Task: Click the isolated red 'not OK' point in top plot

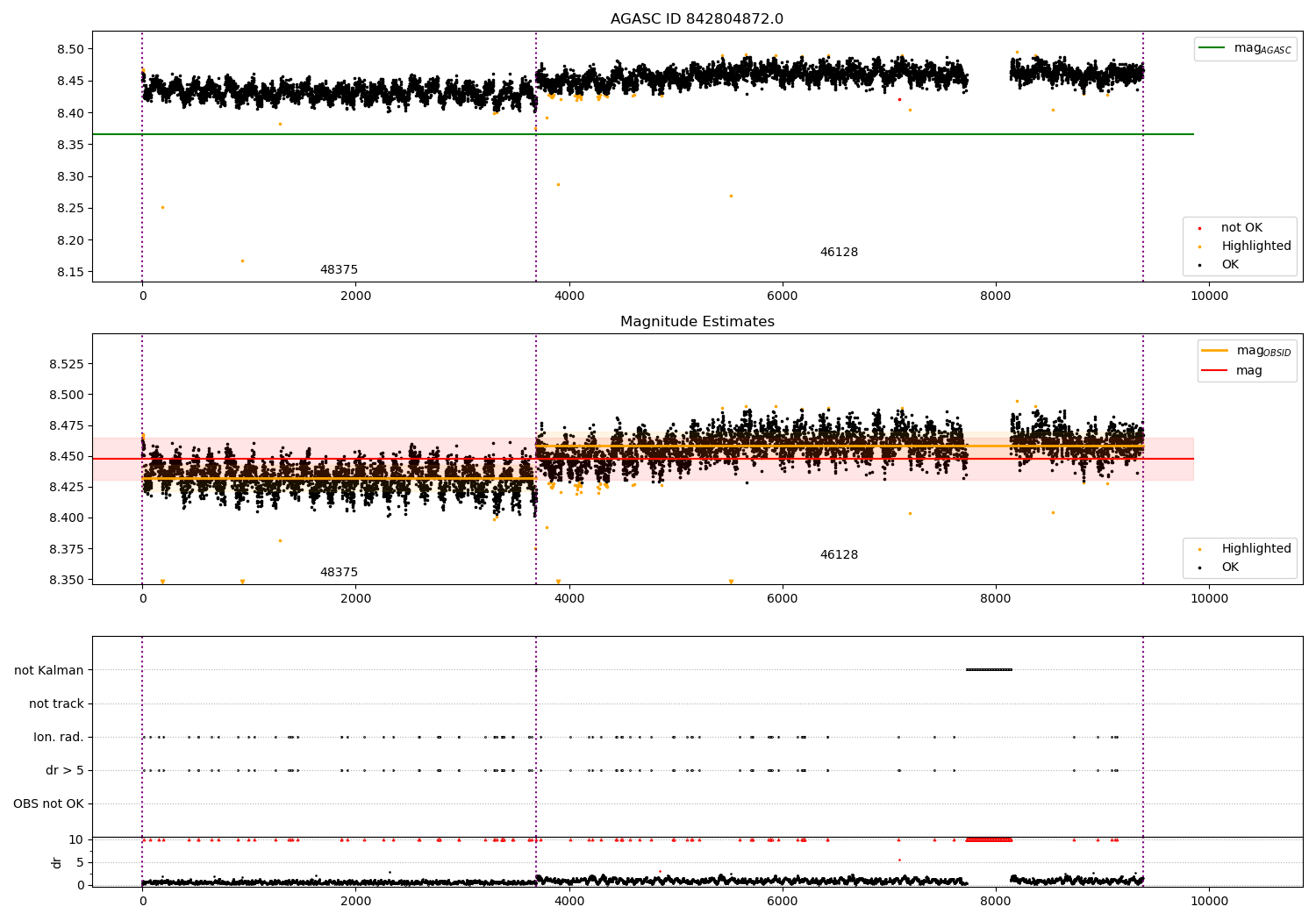Action: 899,99
